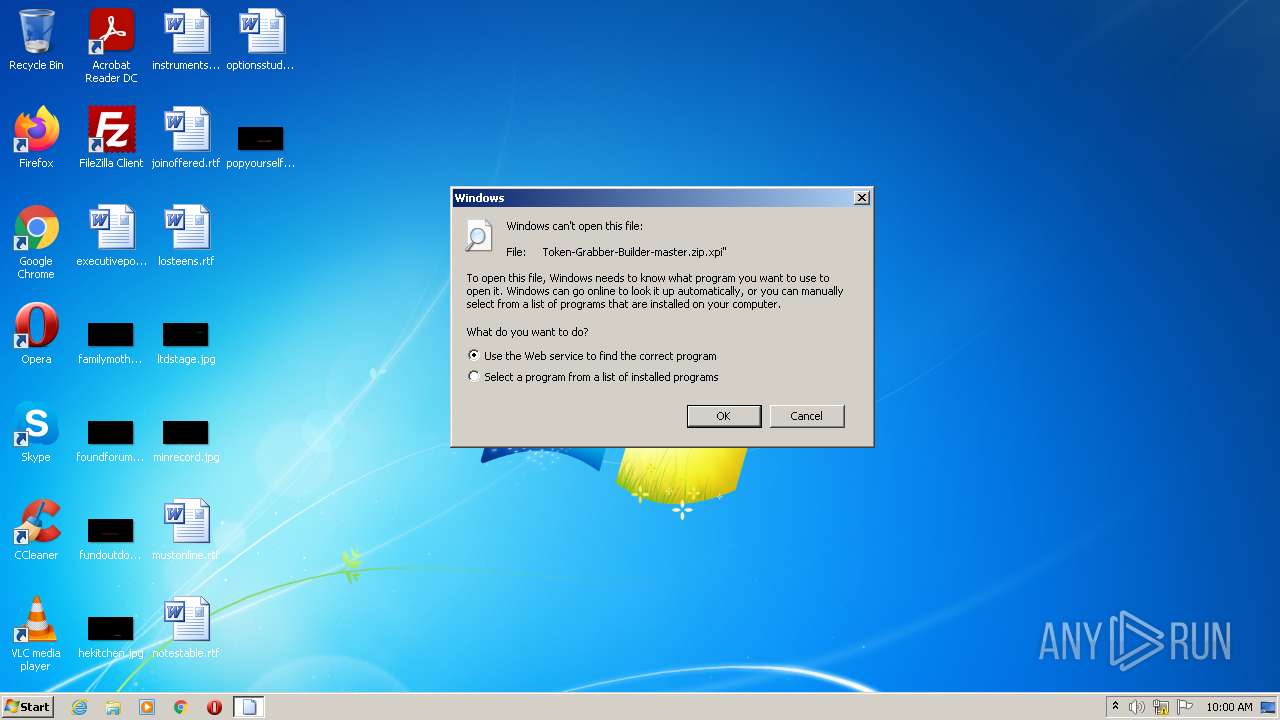The width and height of the screenshot is (1280, 720).
Task: Close the Windows dialog with X
Action: click(x=861, y=198)
